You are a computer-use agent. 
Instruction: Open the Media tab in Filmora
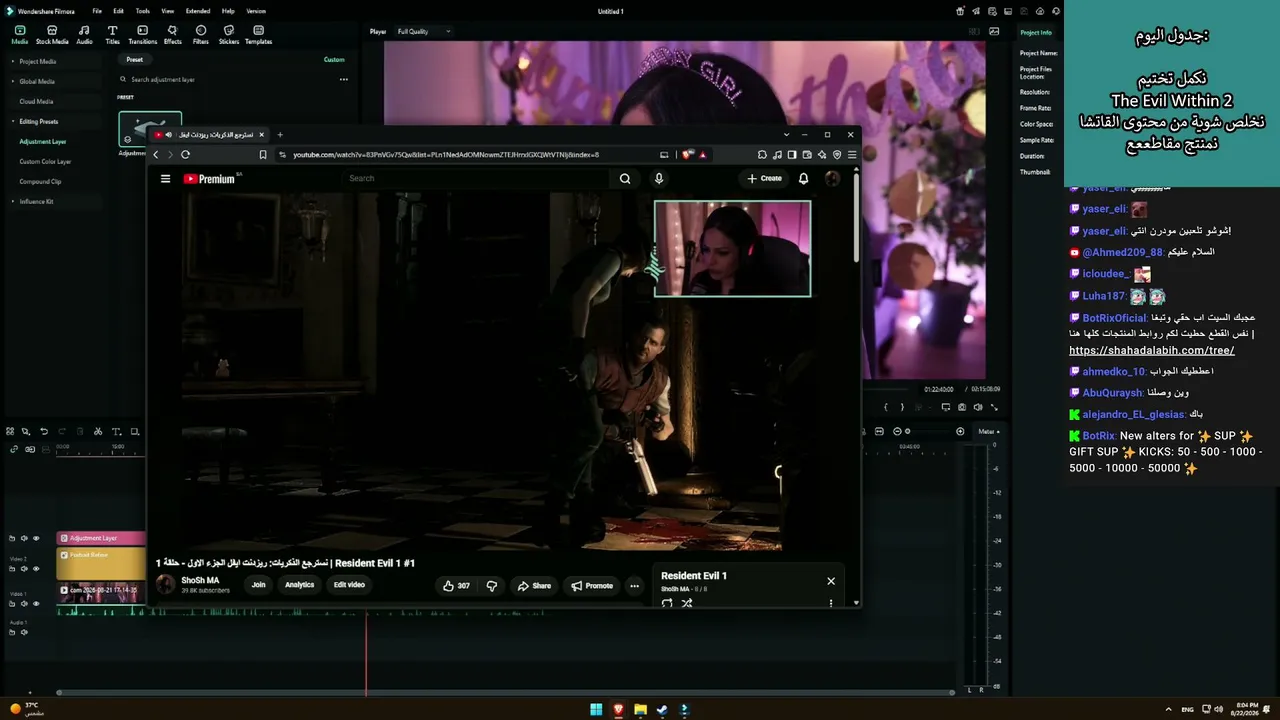(x=19, y=35)
